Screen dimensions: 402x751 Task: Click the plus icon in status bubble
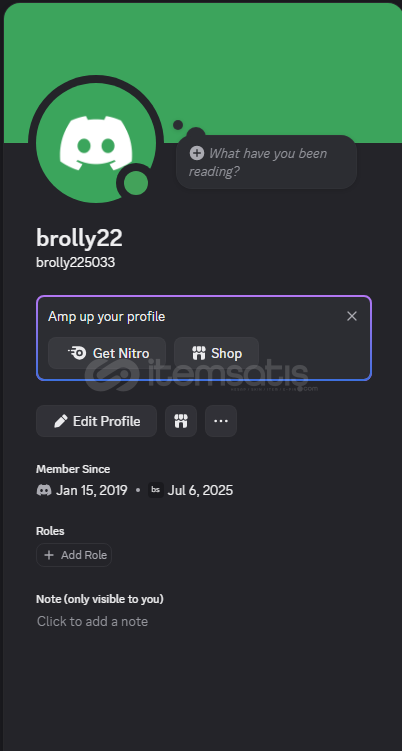tap(197, 153)
